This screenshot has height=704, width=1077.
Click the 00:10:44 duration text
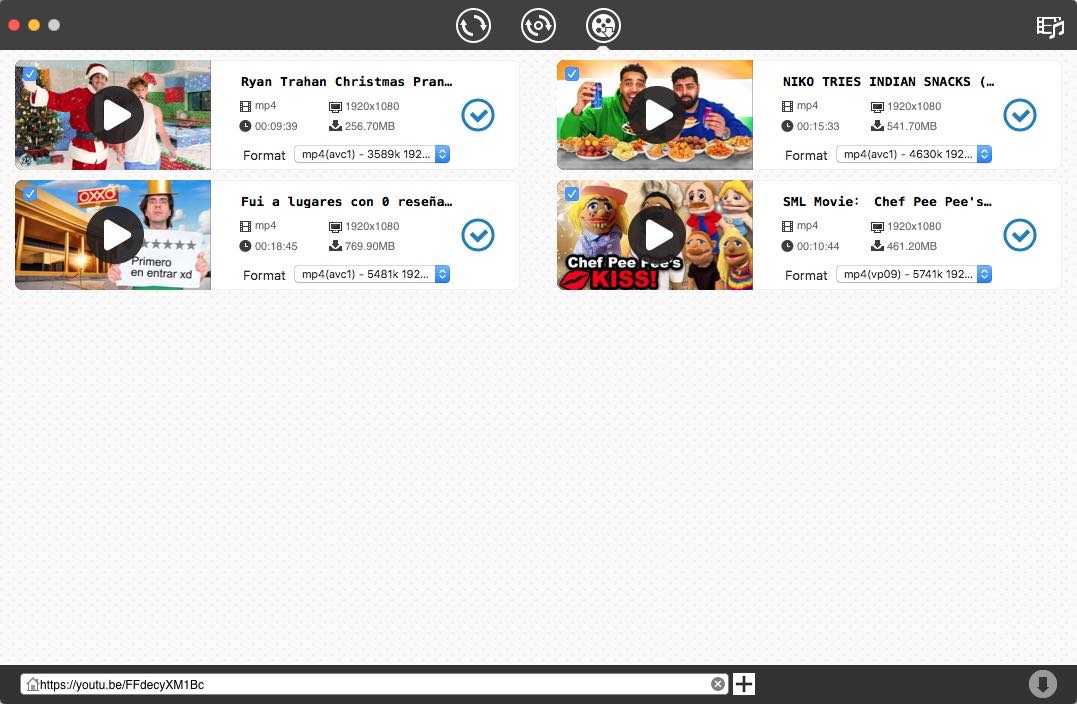pyautogui.click(x=818, y=247)
